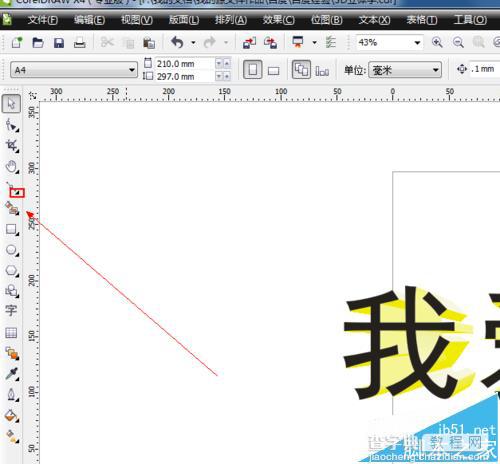Toggle apply layout to current page only
This screenshot has width=500, height=464.
pos(322,70)
